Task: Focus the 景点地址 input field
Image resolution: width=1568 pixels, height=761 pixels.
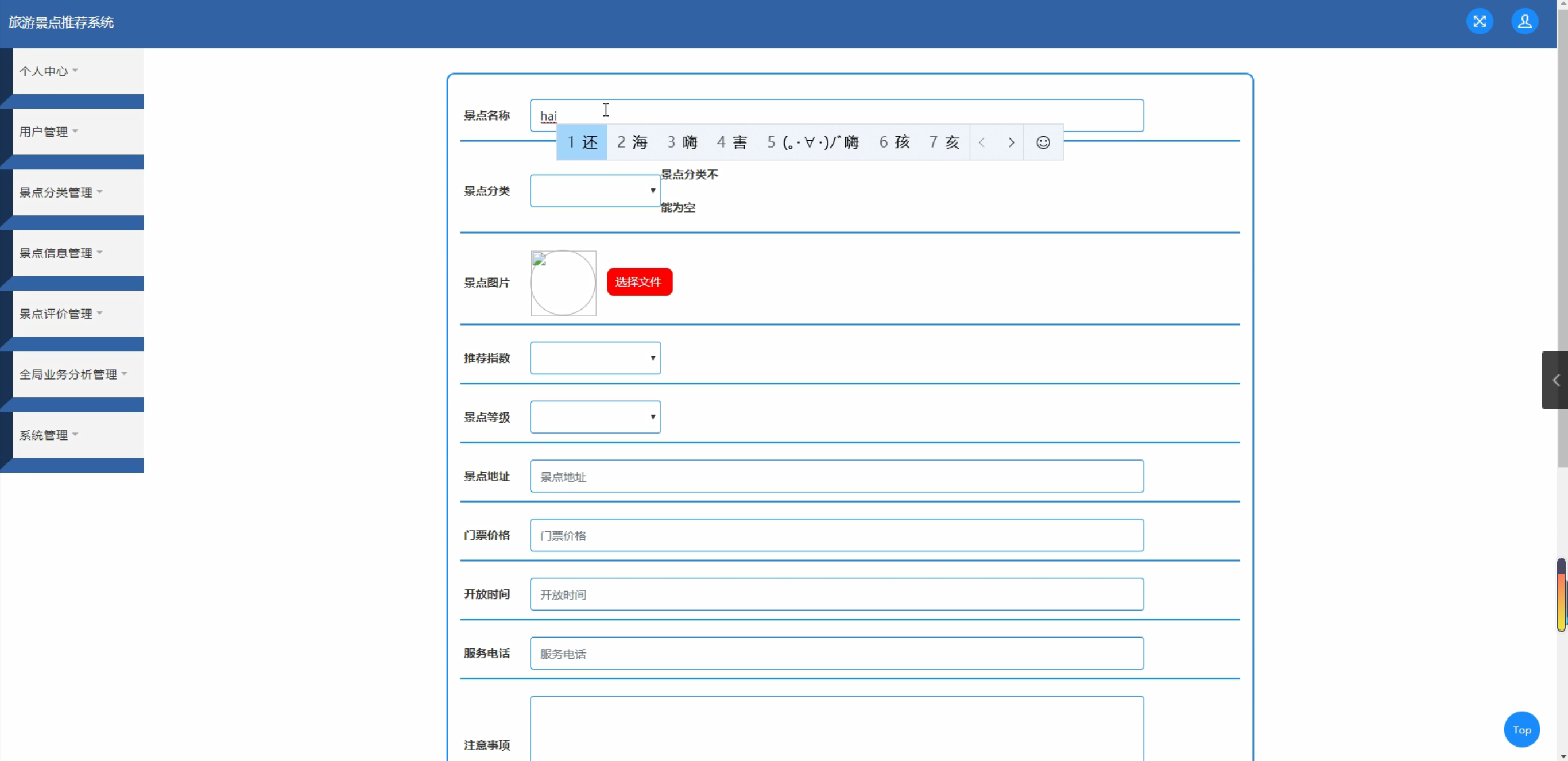Action: (x=837, y=477)
